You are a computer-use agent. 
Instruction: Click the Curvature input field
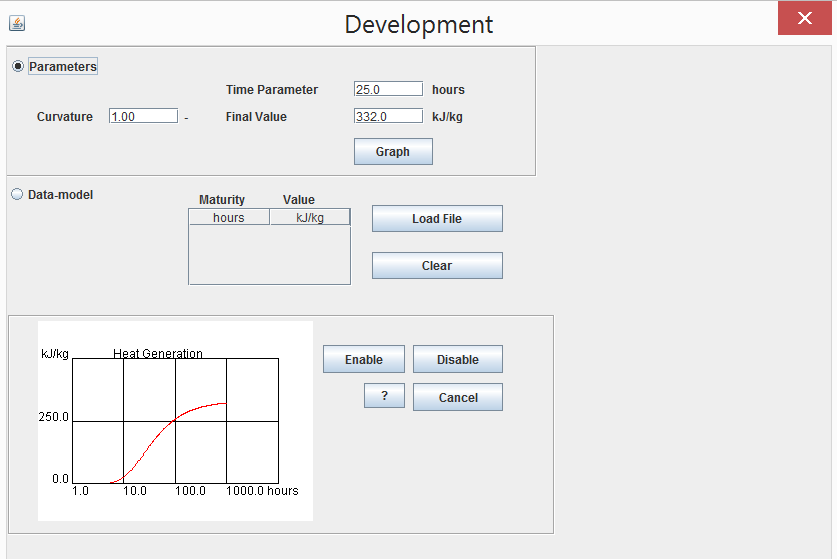point(143,116)
